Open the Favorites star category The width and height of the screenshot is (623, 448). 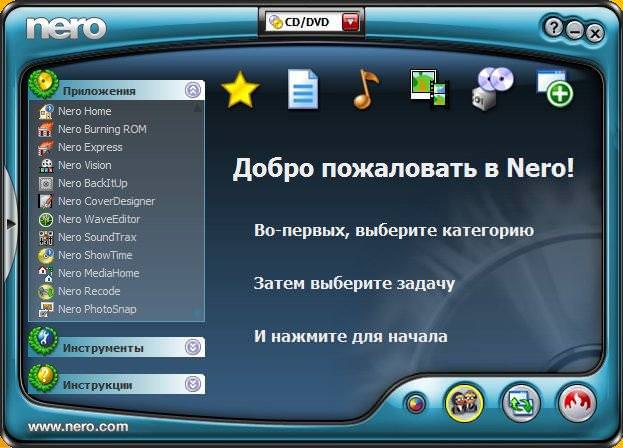coord(240,90)
